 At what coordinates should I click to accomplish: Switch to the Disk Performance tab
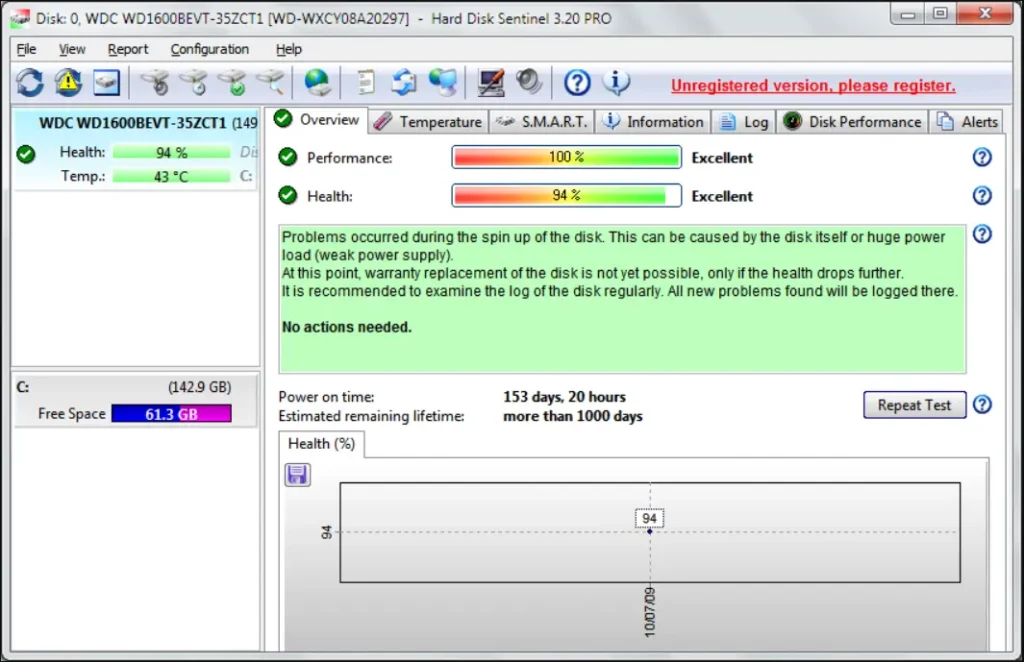point(852,121)
